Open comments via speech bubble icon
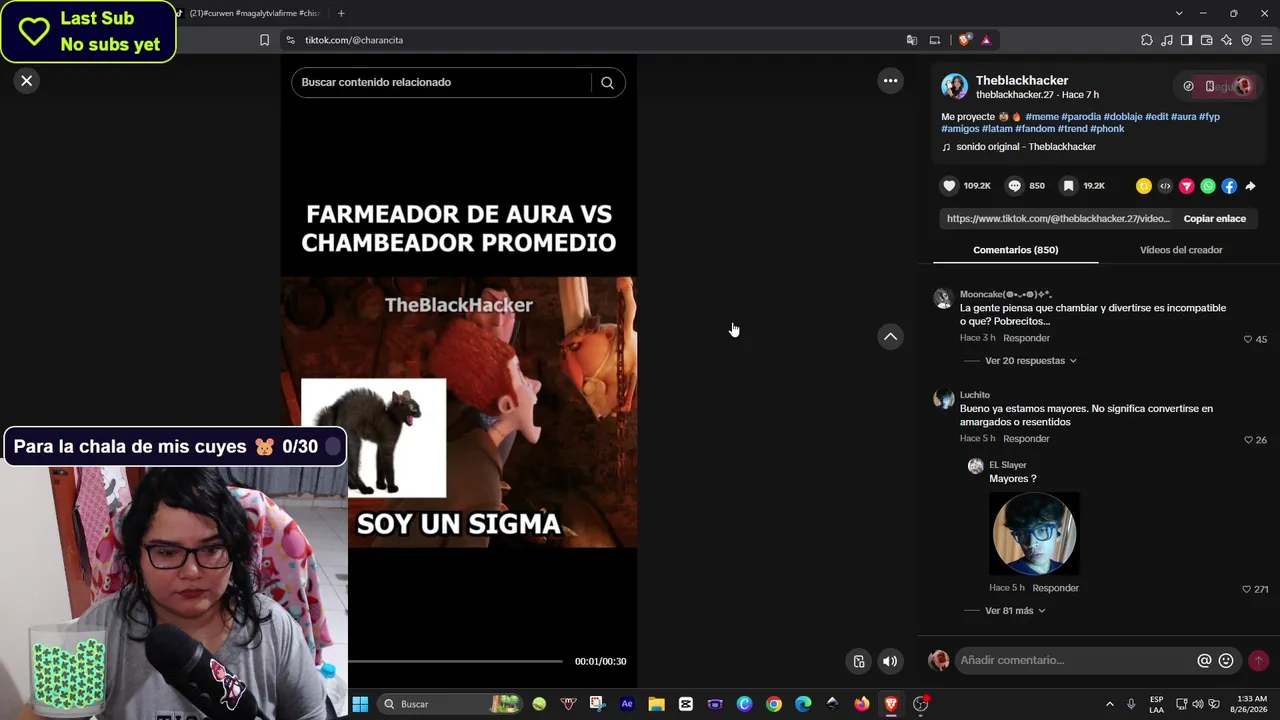The width and height of the screenshot is (1280, 720). [x=1015, y=186]
